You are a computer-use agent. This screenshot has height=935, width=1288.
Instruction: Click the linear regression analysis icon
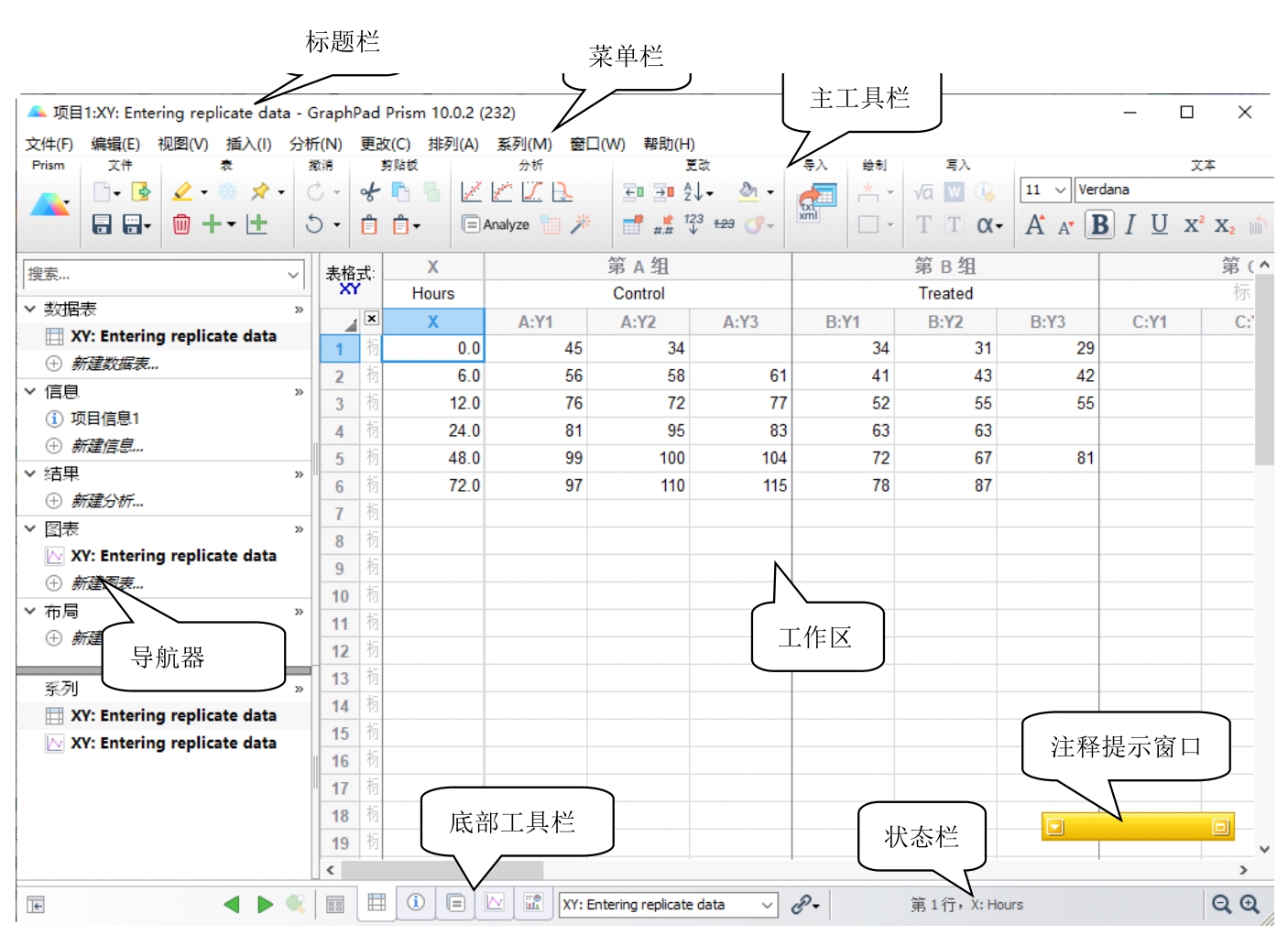[x=472, y=191]
